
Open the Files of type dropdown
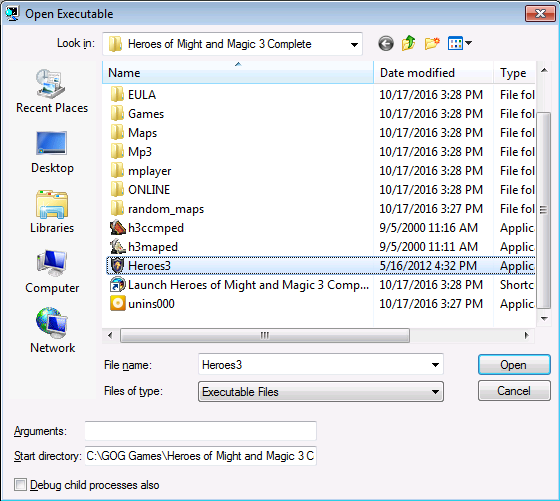[321, 392]
